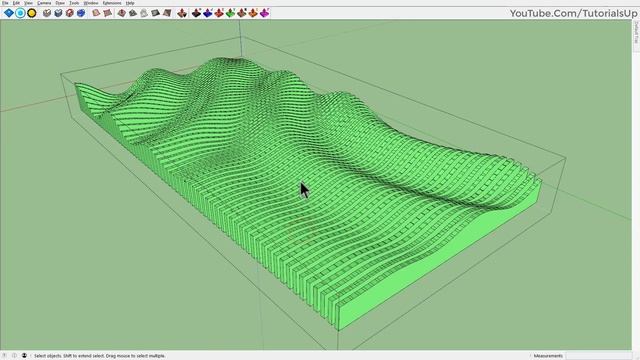Click the cyan circle toolbar icon
Image resolution: width=640 pixels, height=360 pixels.
[x=20, y=13]
